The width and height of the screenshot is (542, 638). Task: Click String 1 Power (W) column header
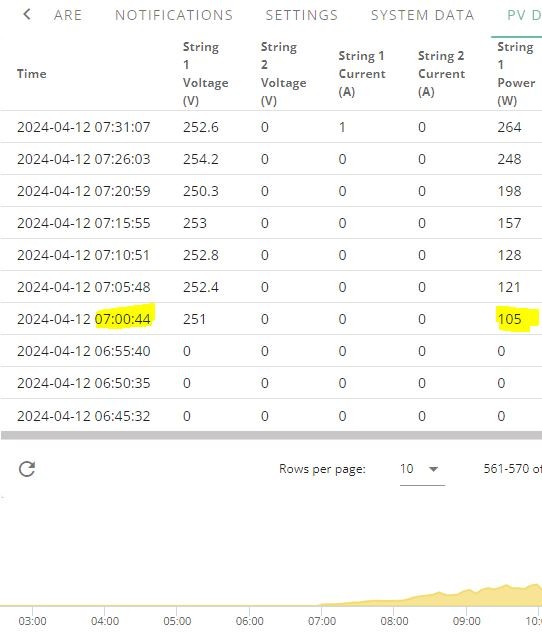coord(516,74)
